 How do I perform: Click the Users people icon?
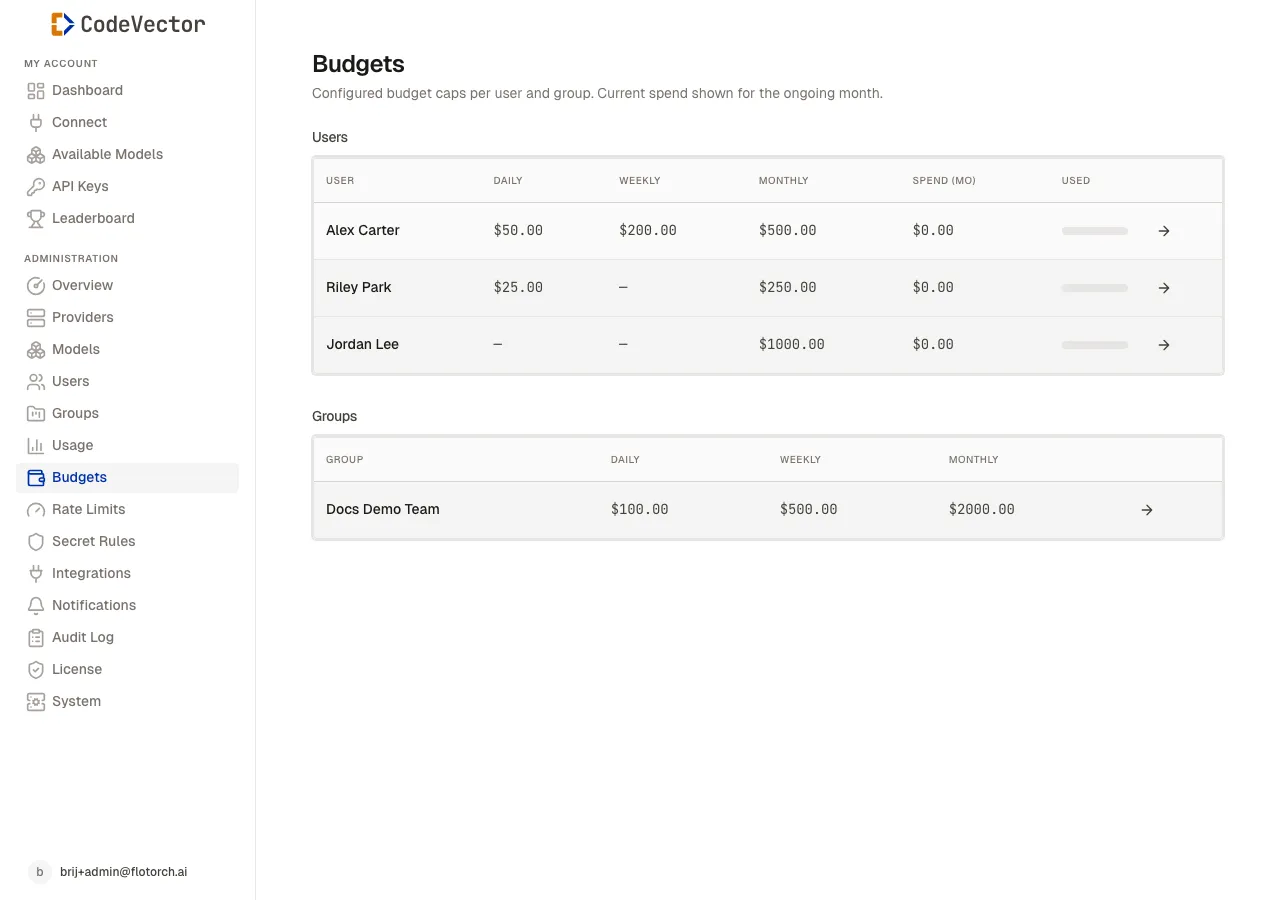(x=36, y=382)
